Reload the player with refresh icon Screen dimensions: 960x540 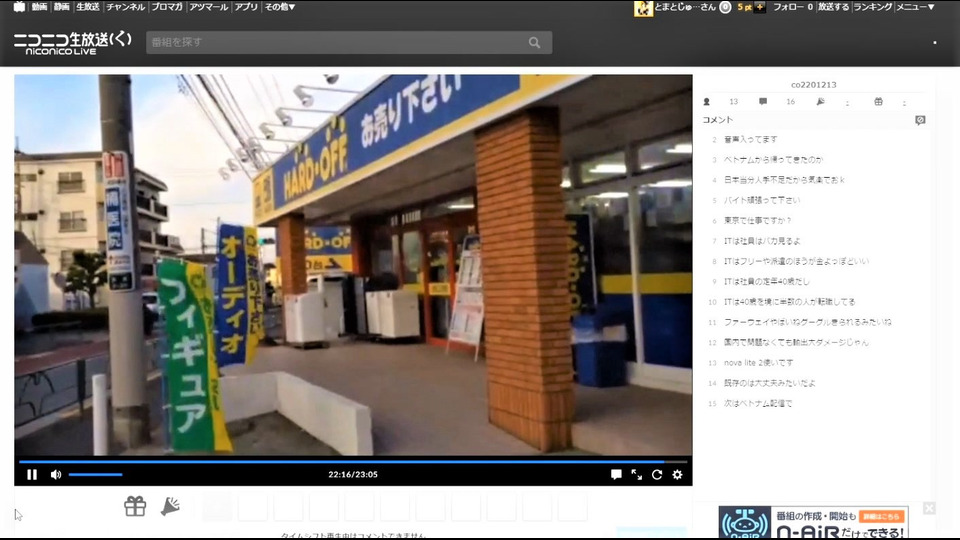point(657,474)
